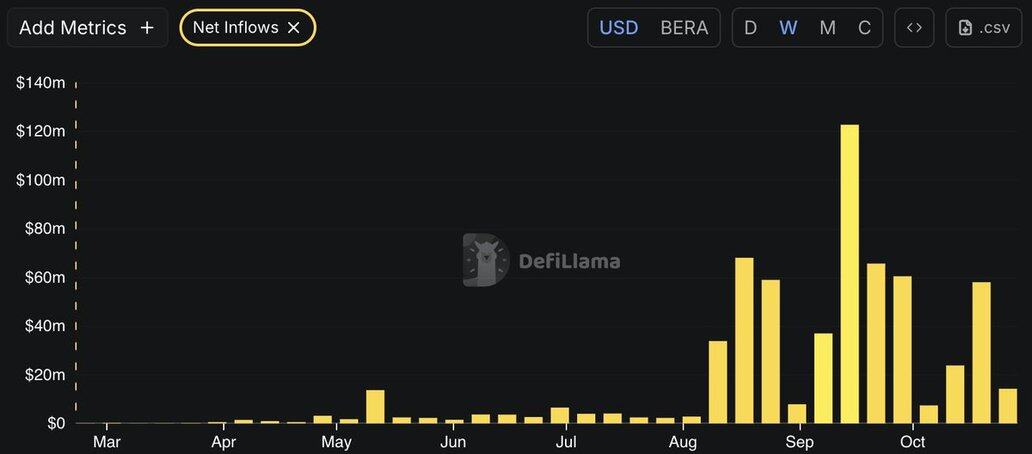Screen dimensions: 1032x454
Task: Click the DefiLlama watermark logo
Action: 486,260
